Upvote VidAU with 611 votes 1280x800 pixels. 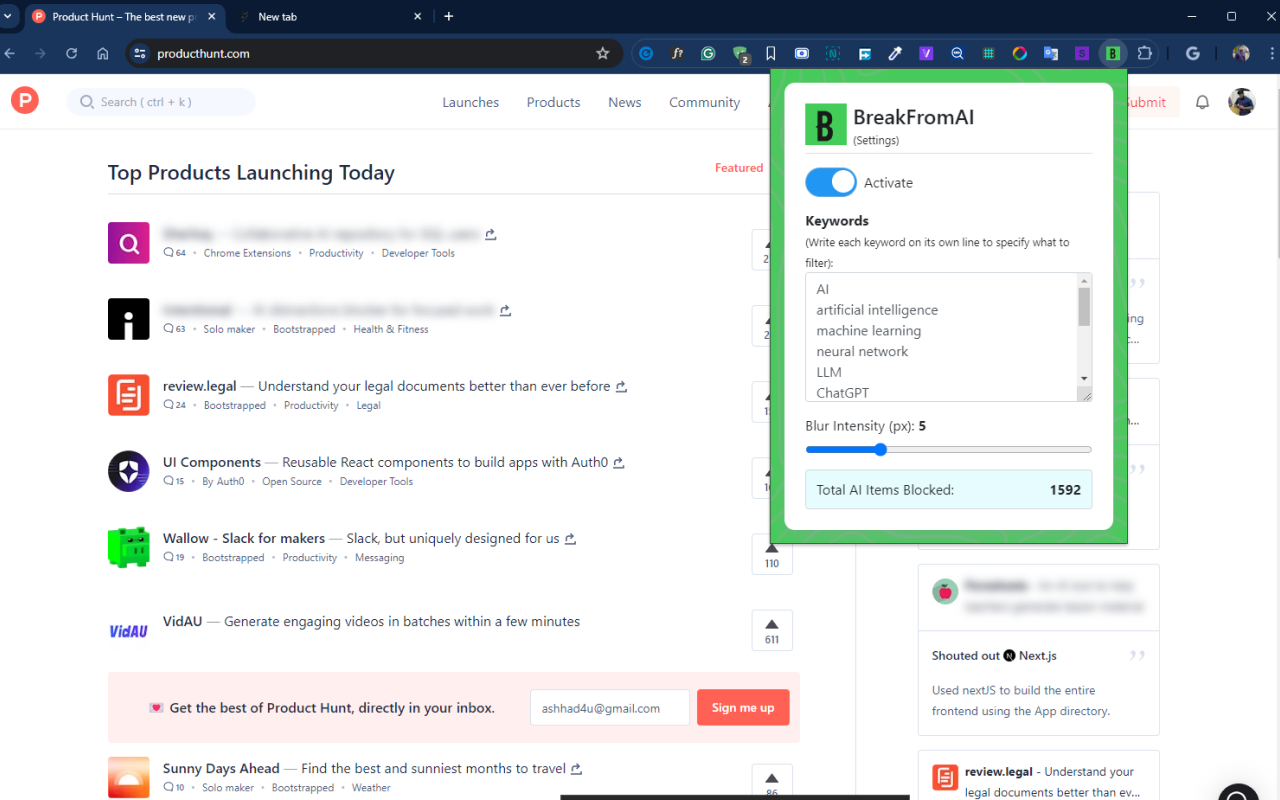point(772,630)
